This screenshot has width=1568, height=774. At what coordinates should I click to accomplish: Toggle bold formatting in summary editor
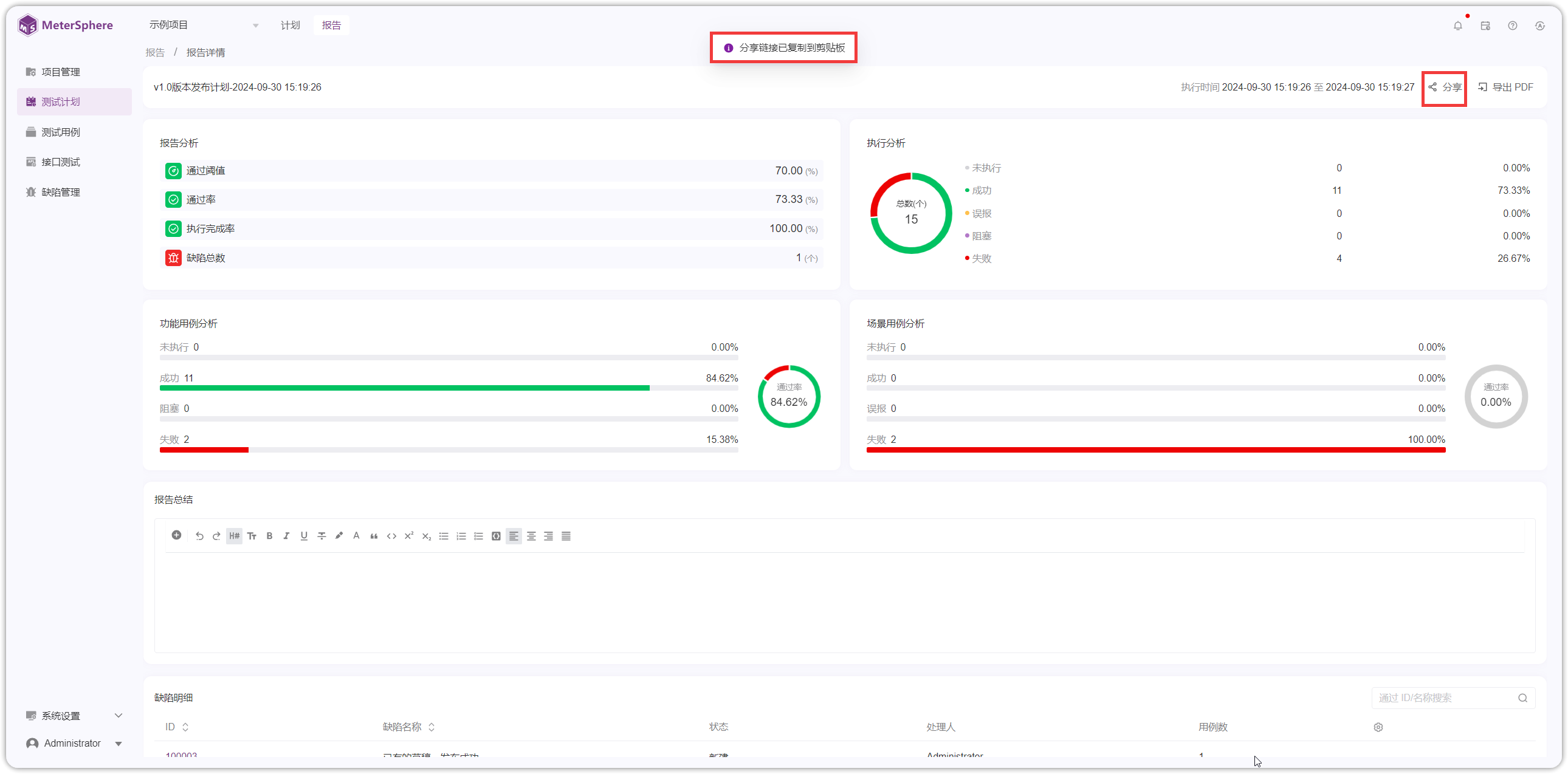click(269, 536)
